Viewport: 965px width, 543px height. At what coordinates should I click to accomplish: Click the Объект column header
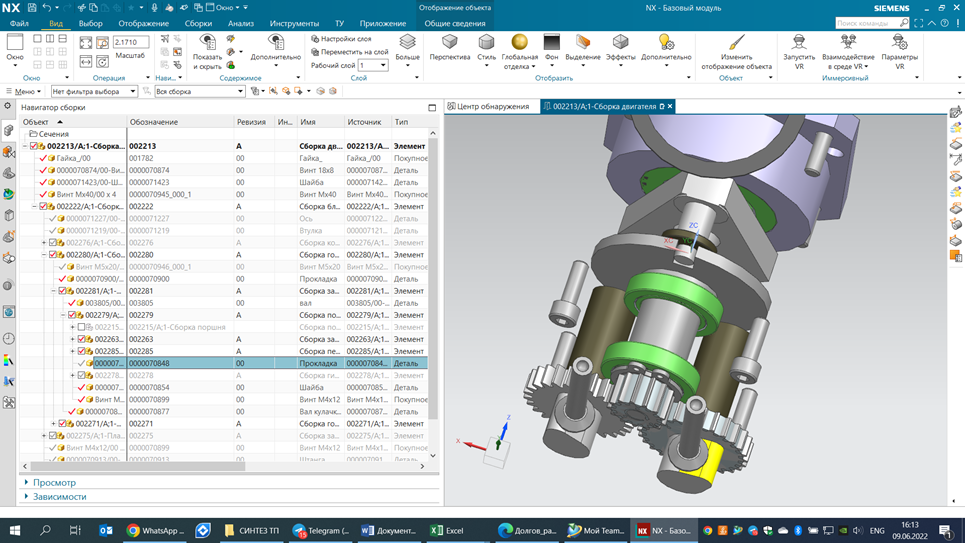73,122
